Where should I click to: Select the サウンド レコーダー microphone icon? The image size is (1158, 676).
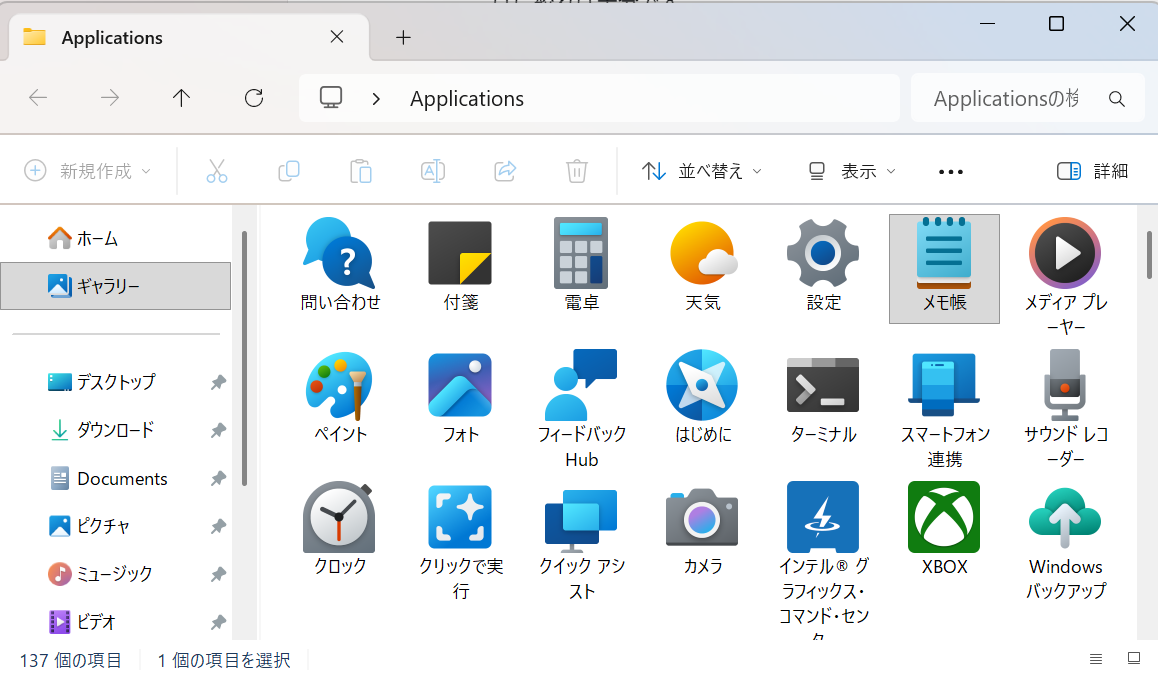[x=1065, y=385]
